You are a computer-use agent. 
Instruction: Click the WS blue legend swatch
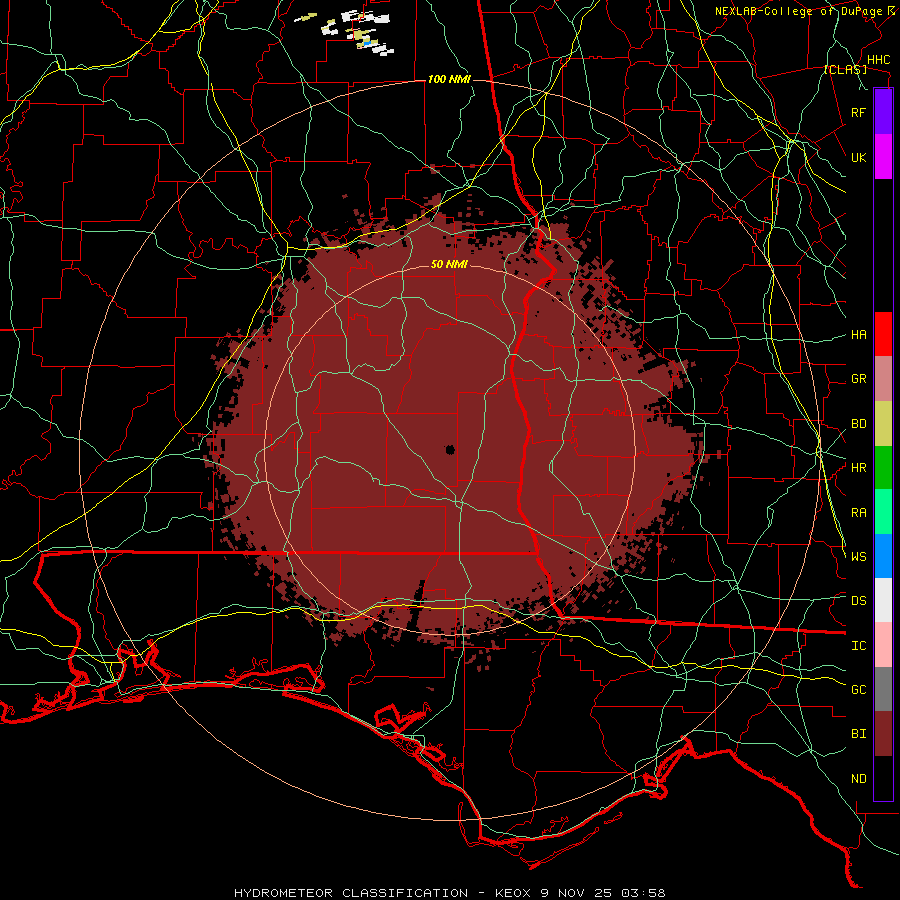pos(883,556)
